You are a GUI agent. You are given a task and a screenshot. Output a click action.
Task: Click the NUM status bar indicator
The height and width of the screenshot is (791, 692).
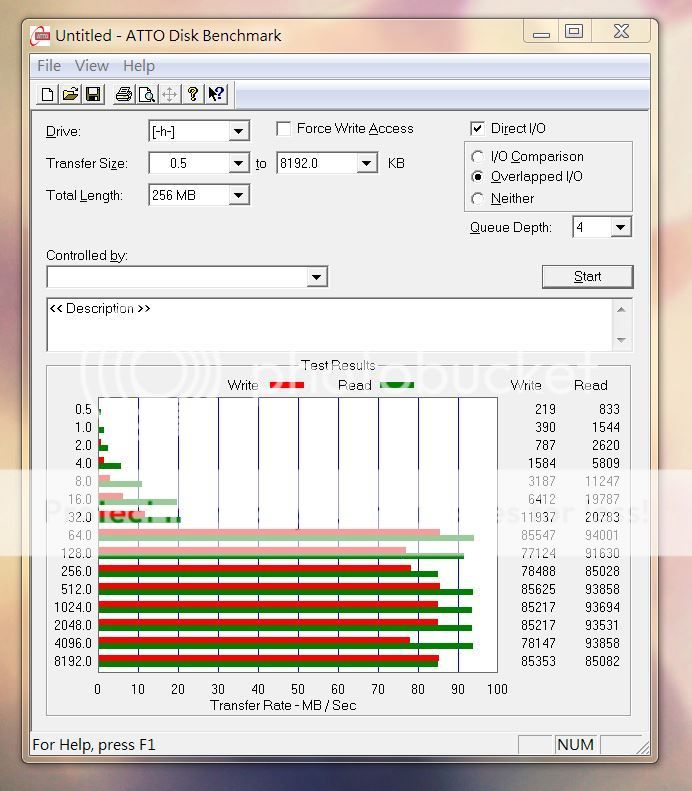(x=575, y=745)
